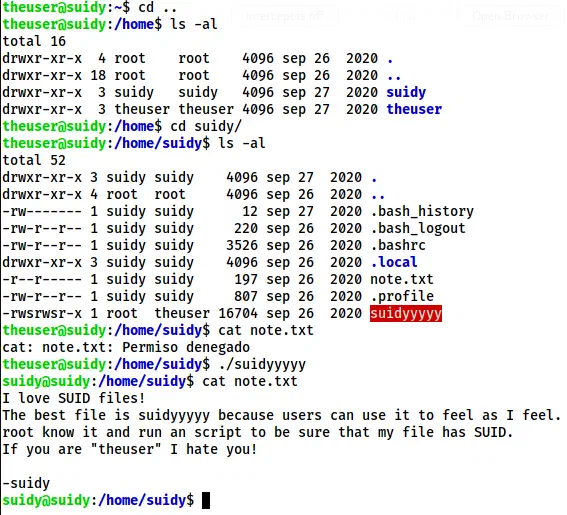The image size is (567, 515).
Task: Click the '197' size of note.txt
Action: 246,279
